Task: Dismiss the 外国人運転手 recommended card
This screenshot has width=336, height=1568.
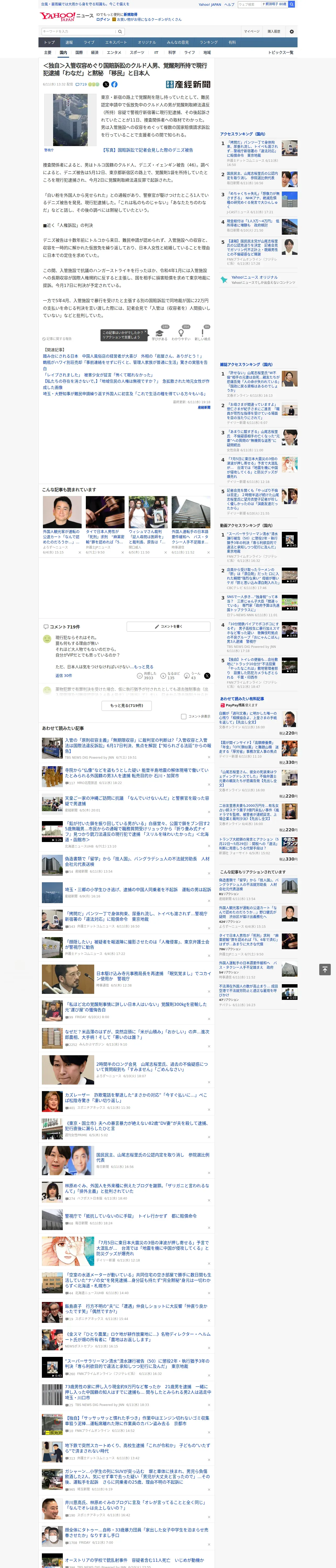Action: pyautogui.click(x=208, y=552)
